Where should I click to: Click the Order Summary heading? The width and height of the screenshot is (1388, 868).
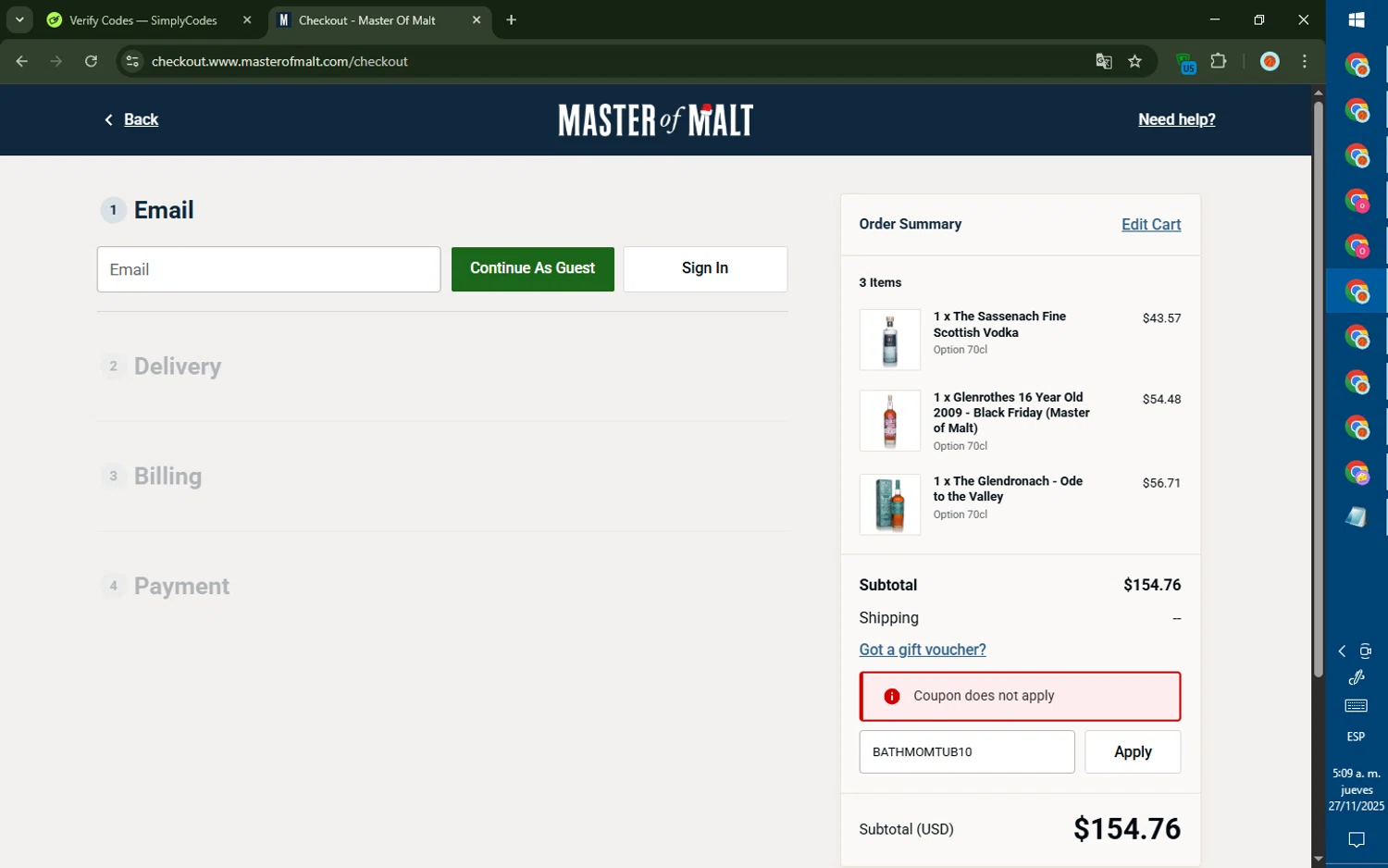coord(910,224)
